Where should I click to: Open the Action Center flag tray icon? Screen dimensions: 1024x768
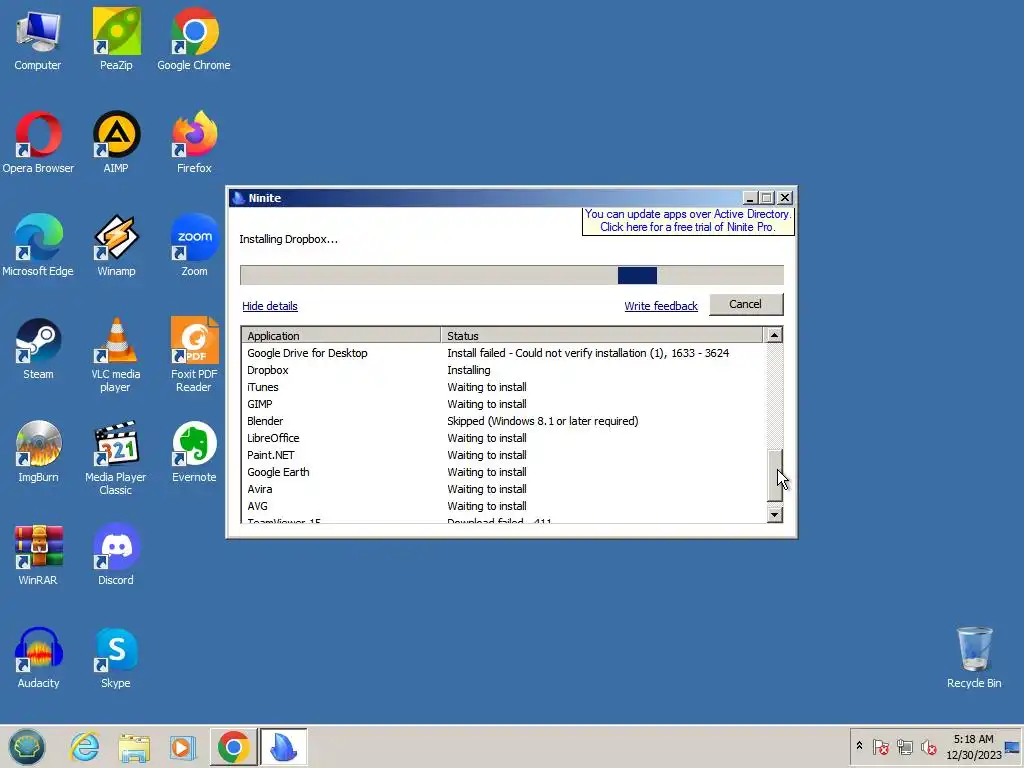(880, 746)
